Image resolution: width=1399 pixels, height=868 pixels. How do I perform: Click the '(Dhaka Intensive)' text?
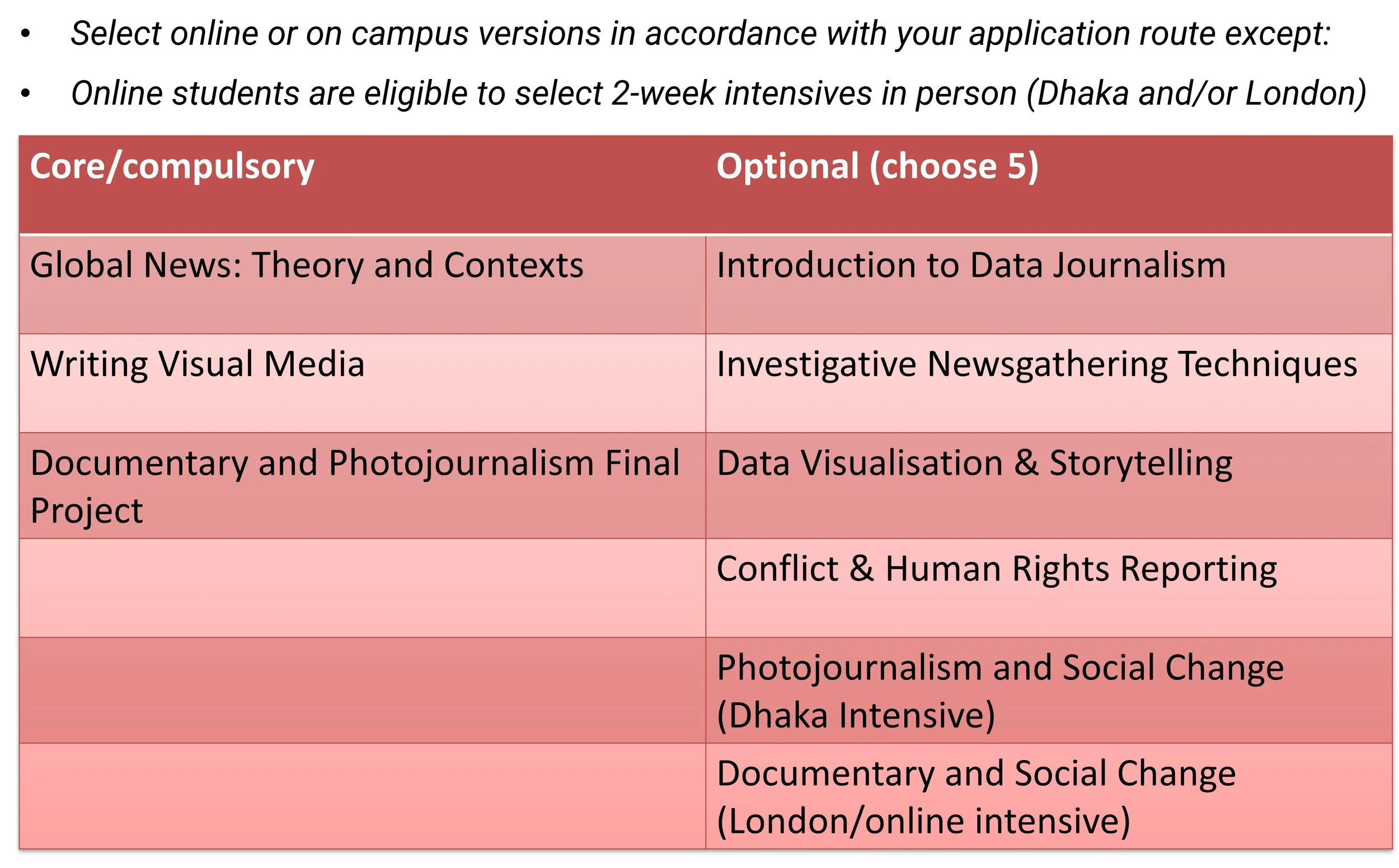click(856, 715)
